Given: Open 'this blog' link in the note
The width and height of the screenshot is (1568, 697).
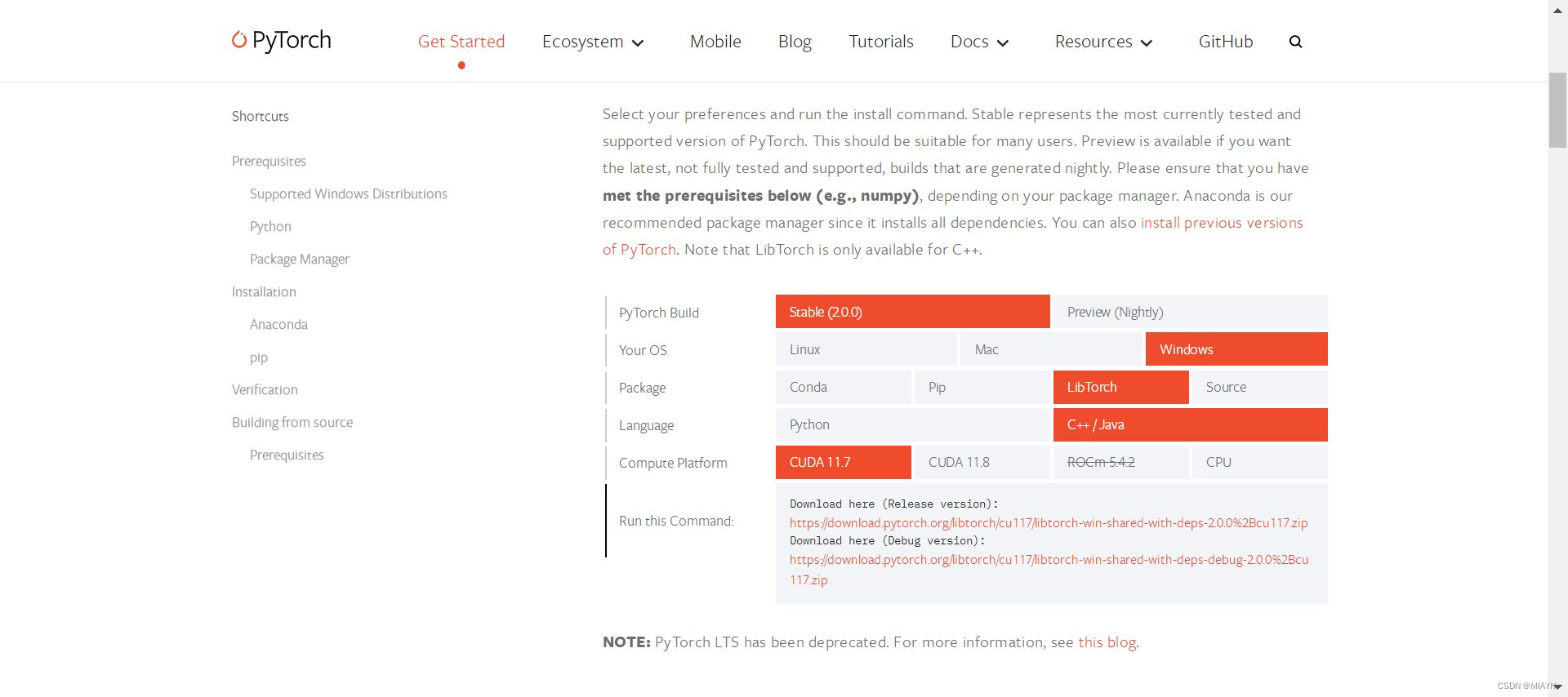Looking at the screenshot, I should point(1107,642).
